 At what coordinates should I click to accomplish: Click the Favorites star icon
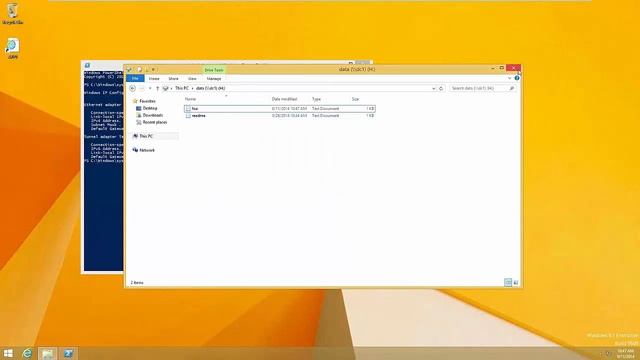135,101
